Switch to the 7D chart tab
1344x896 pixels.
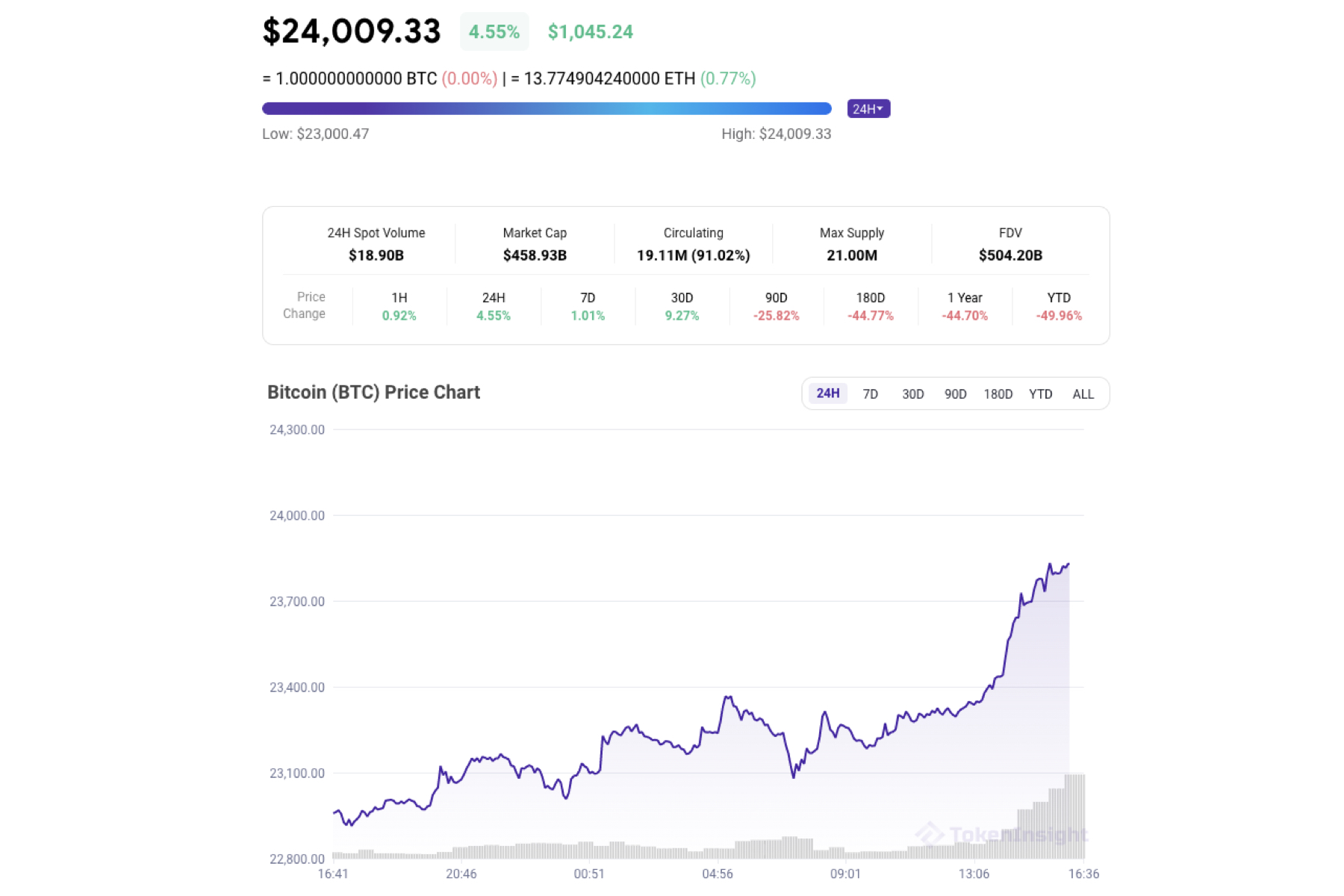click(869, 393)
